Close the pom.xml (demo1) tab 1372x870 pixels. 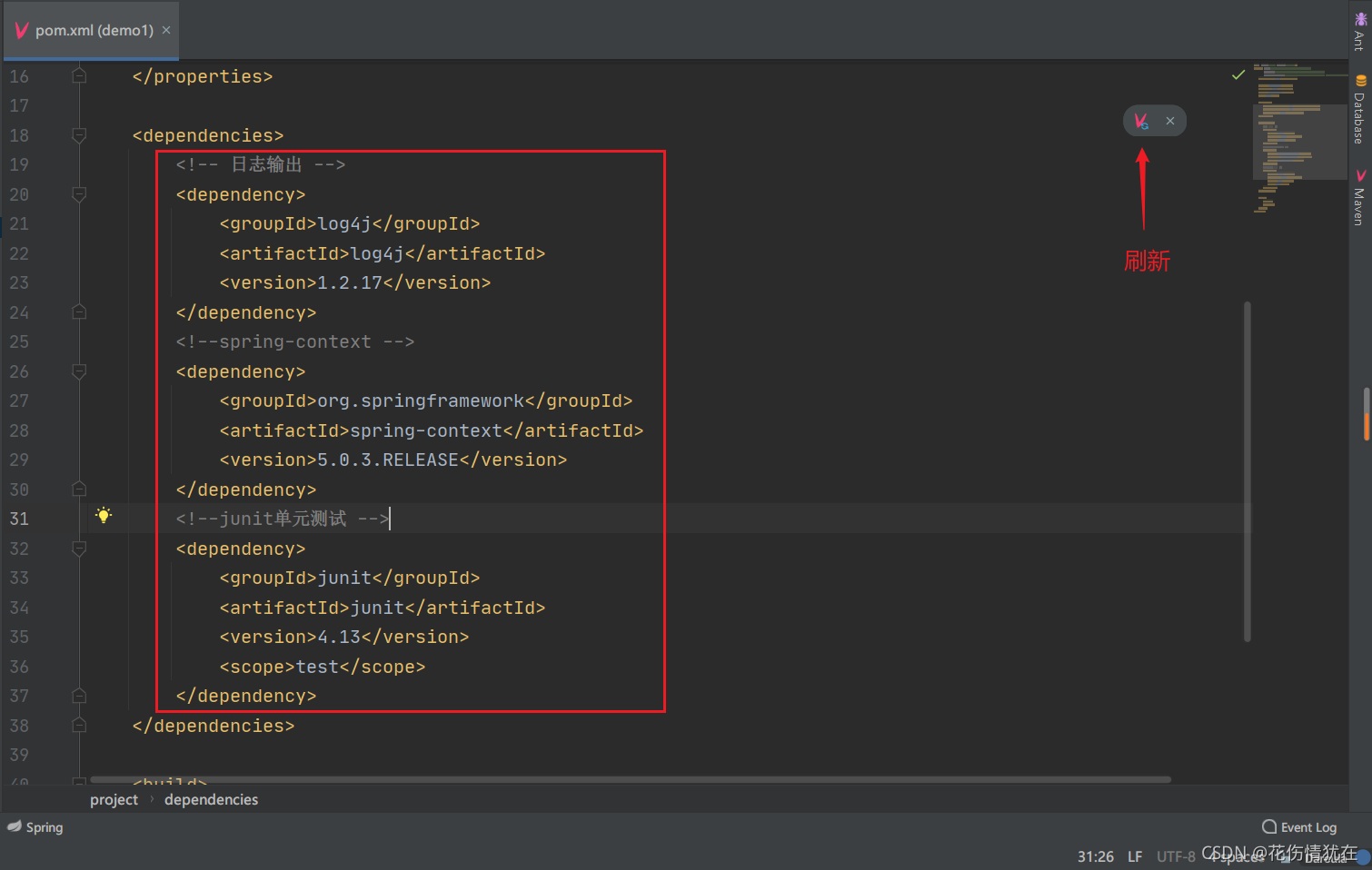166,30
